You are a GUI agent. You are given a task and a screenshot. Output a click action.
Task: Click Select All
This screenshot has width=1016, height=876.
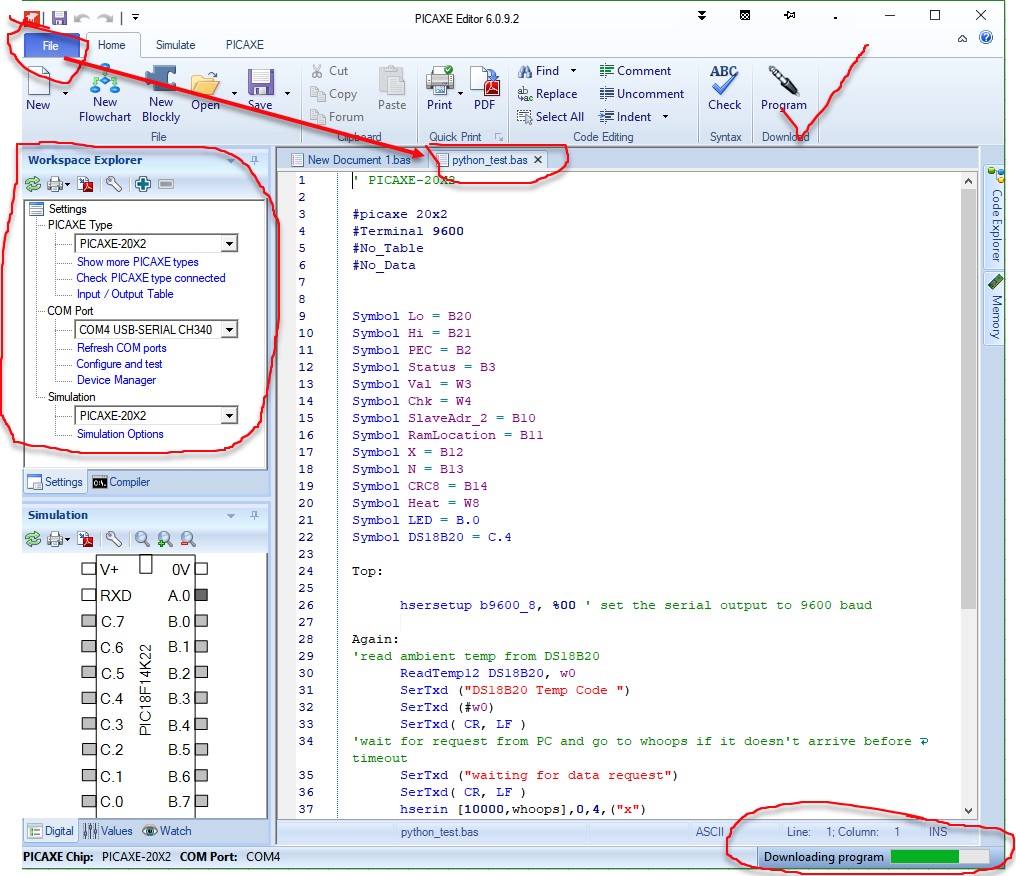point(551,117)
